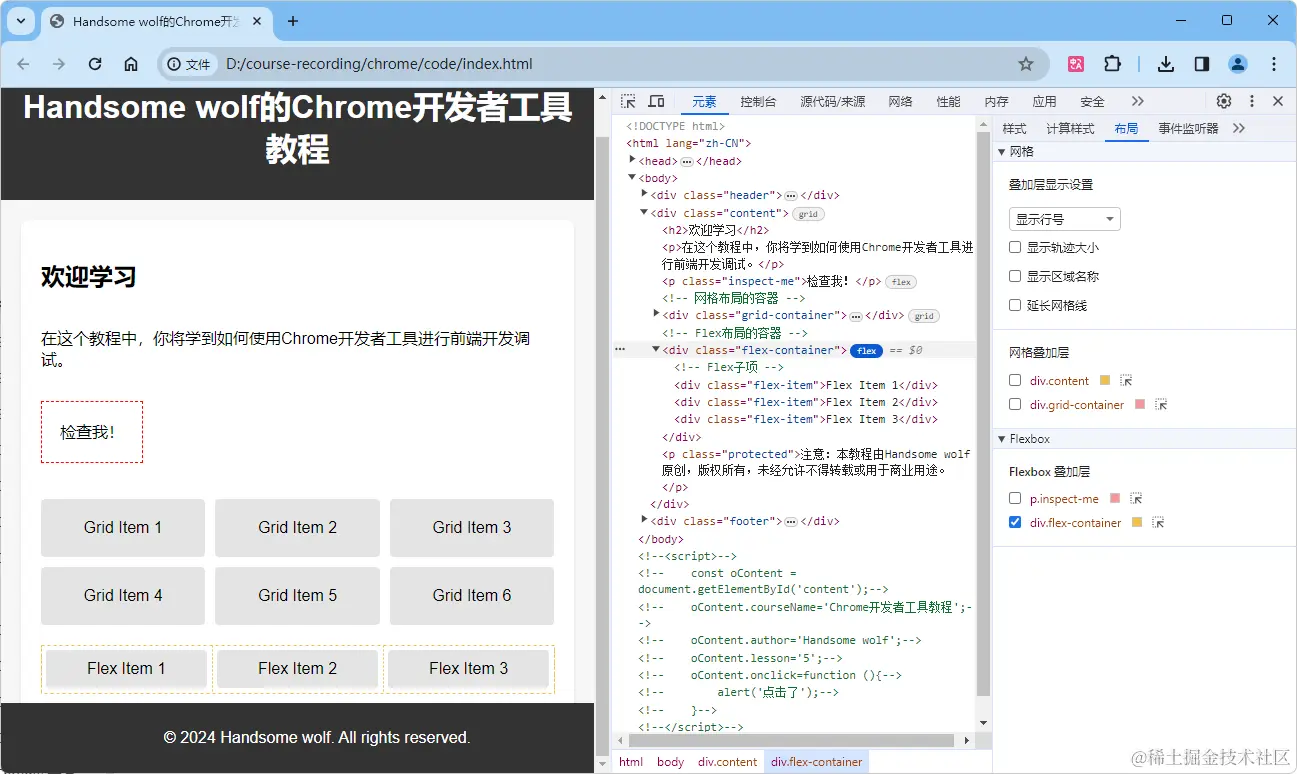Uncheck the div.flex-container flexbox overlay
This screenshot has width=1297, height=774.
1015,522
